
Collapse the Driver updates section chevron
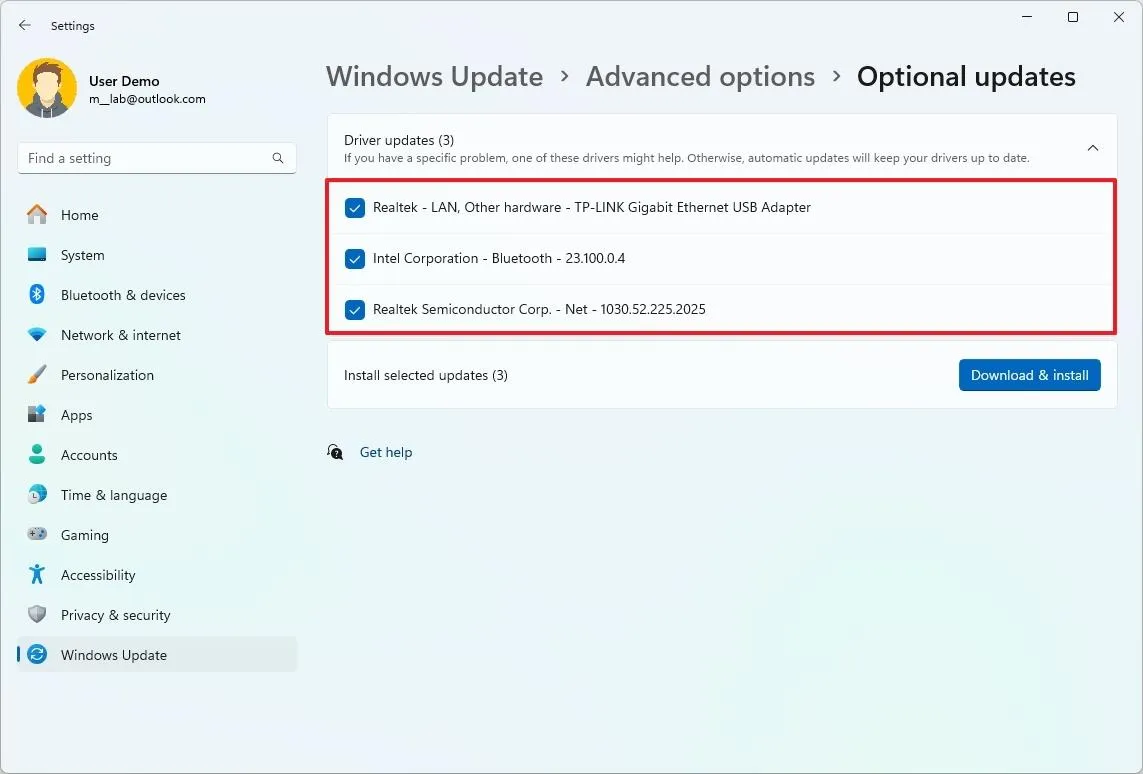click(x=1093, y=148)
